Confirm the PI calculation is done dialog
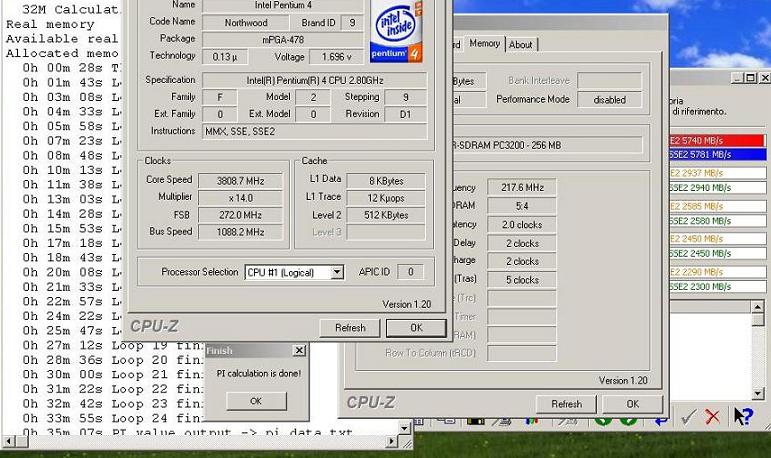Viewport: 771px width, 458px height. [256, 401]
